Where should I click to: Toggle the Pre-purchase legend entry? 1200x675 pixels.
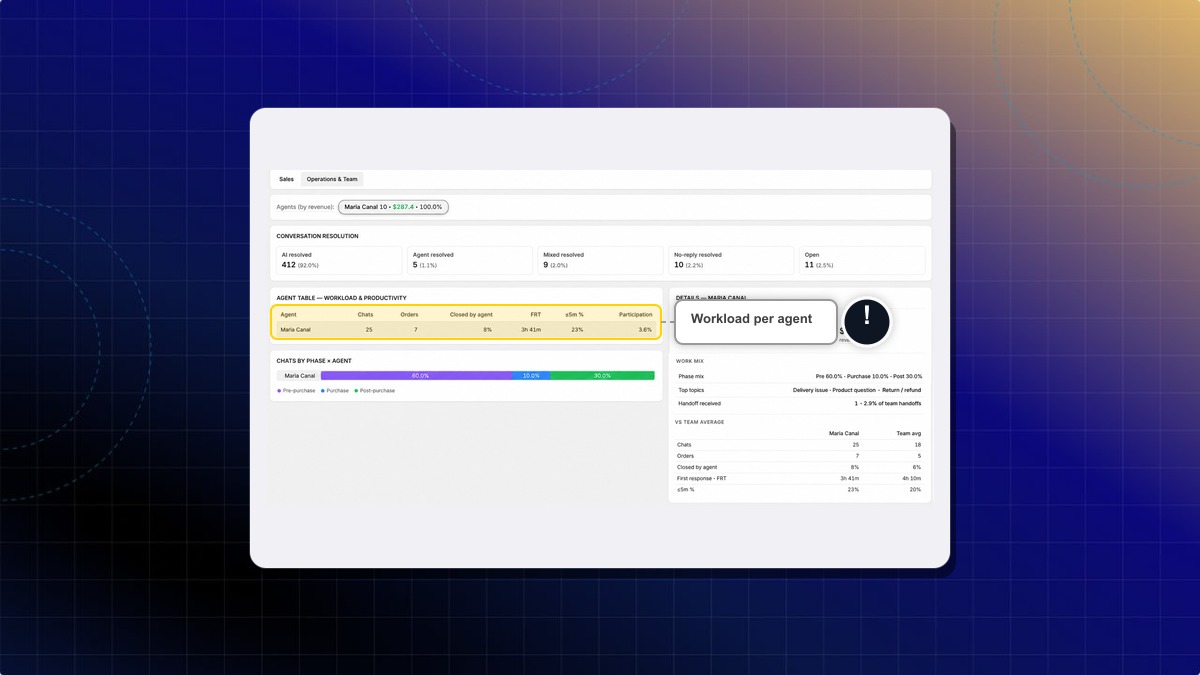pos(296,390)
